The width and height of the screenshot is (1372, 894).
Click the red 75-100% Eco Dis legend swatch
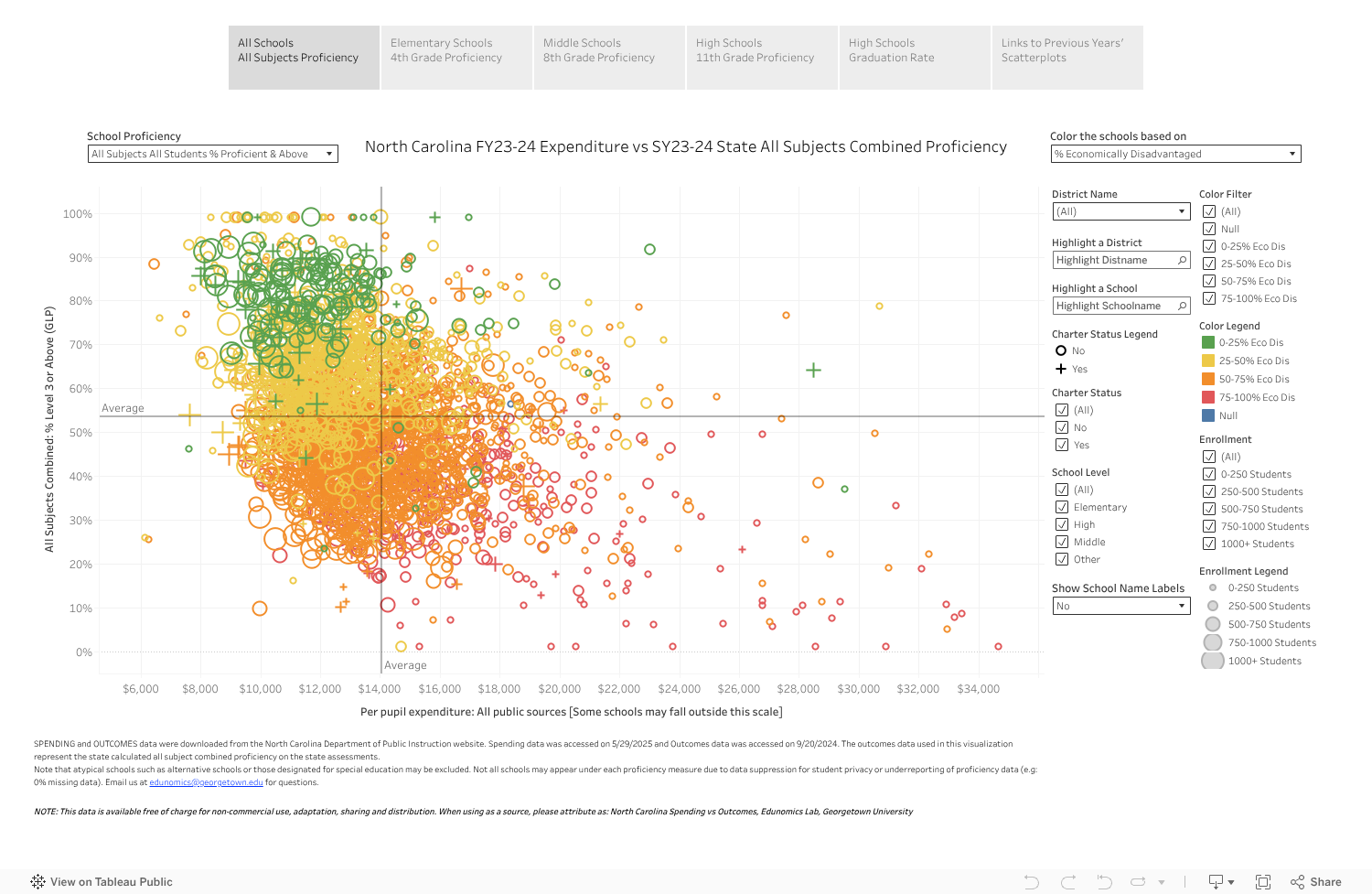pos(1208,397)
